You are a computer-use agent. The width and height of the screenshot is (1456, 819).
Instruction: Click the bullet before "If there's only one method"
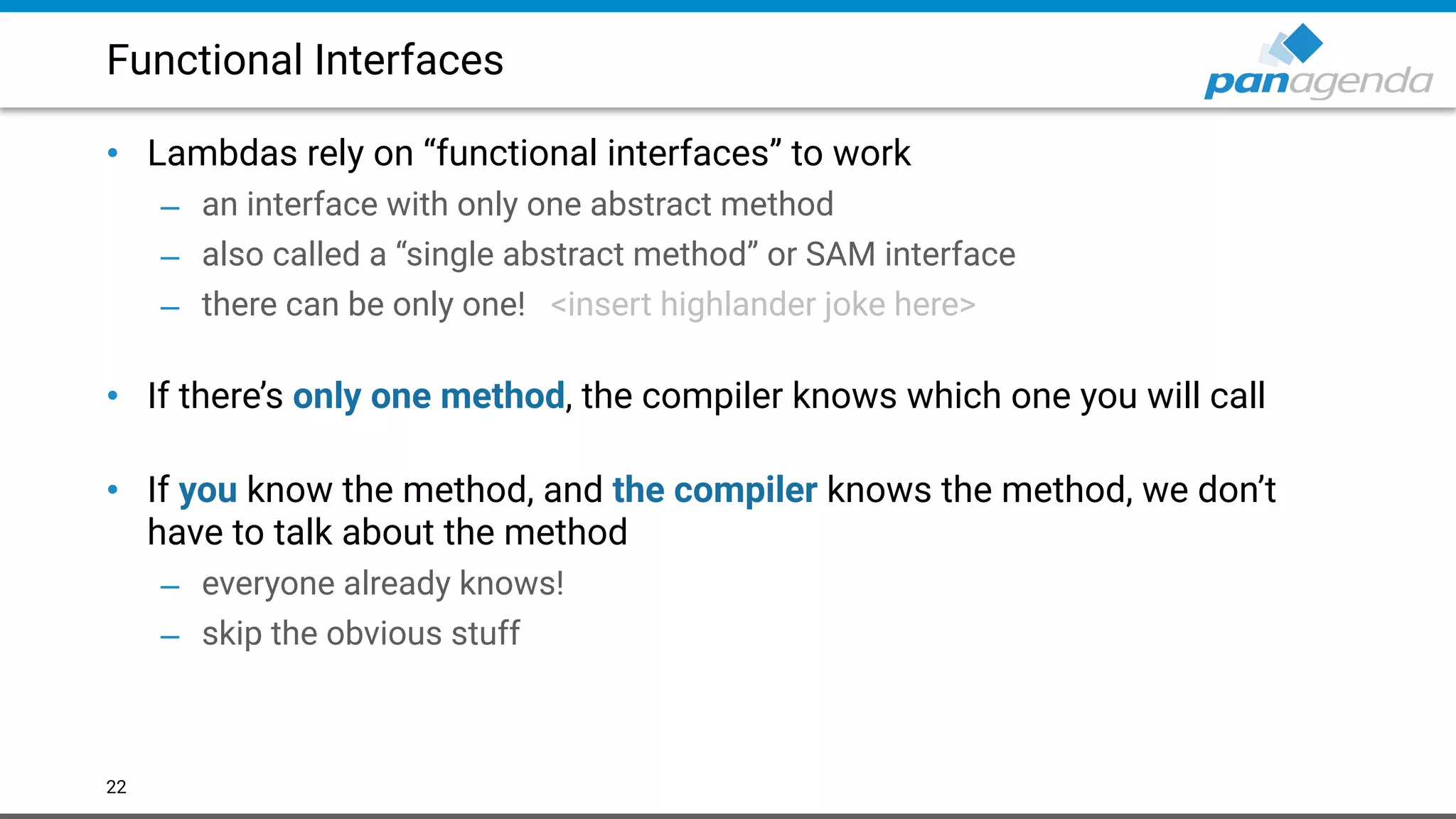pos(112,395)
